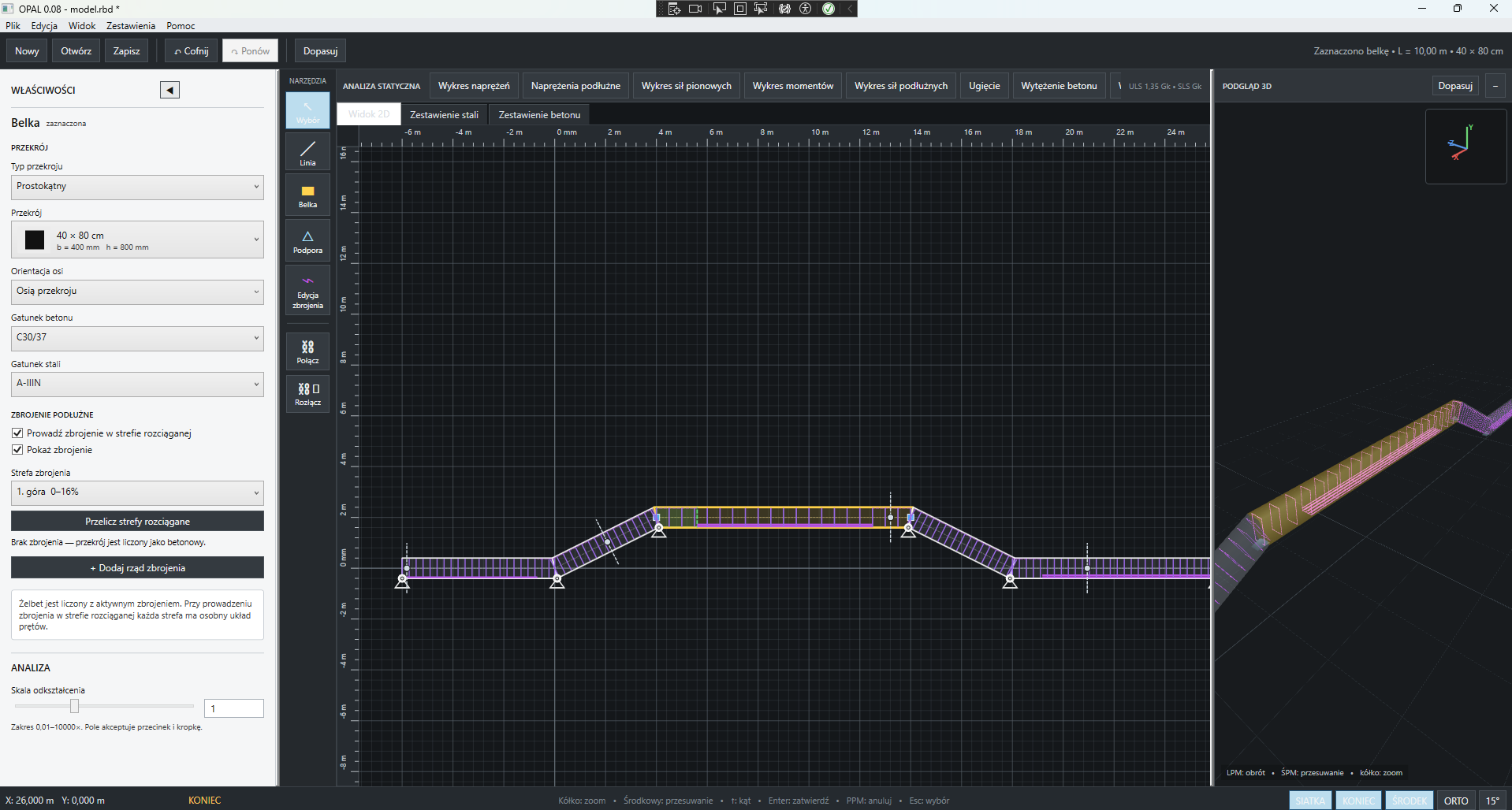Open the Przekrój 40 × 80 cm dropdown
This screenshot has width=1512, height=810.
pyautogui.click(x=137, y=240)
